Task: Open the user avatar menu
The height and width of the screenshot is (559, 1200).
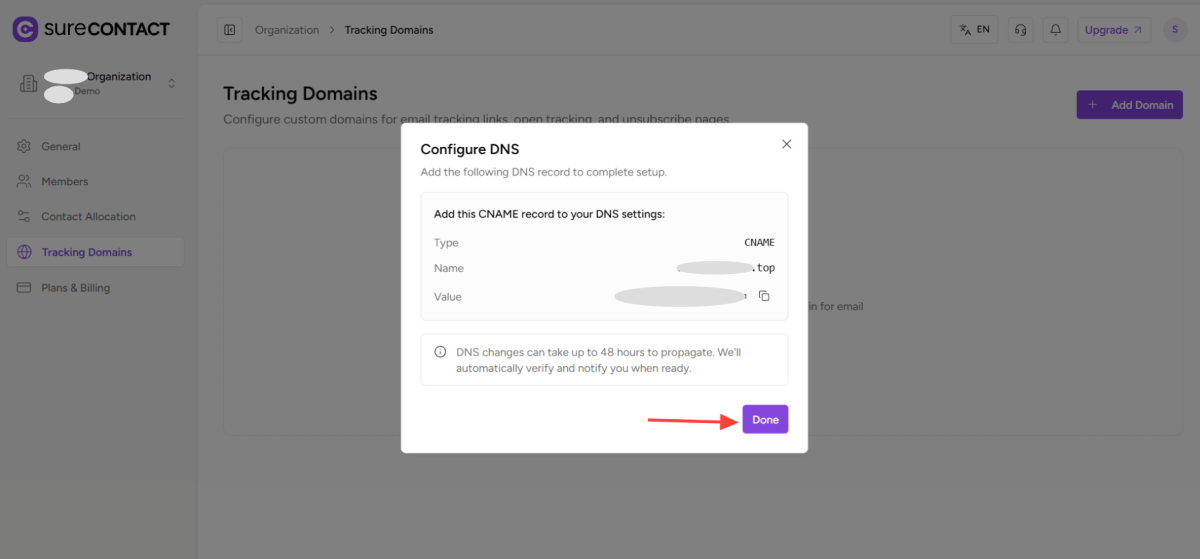Action: (x=1174, y=30)
